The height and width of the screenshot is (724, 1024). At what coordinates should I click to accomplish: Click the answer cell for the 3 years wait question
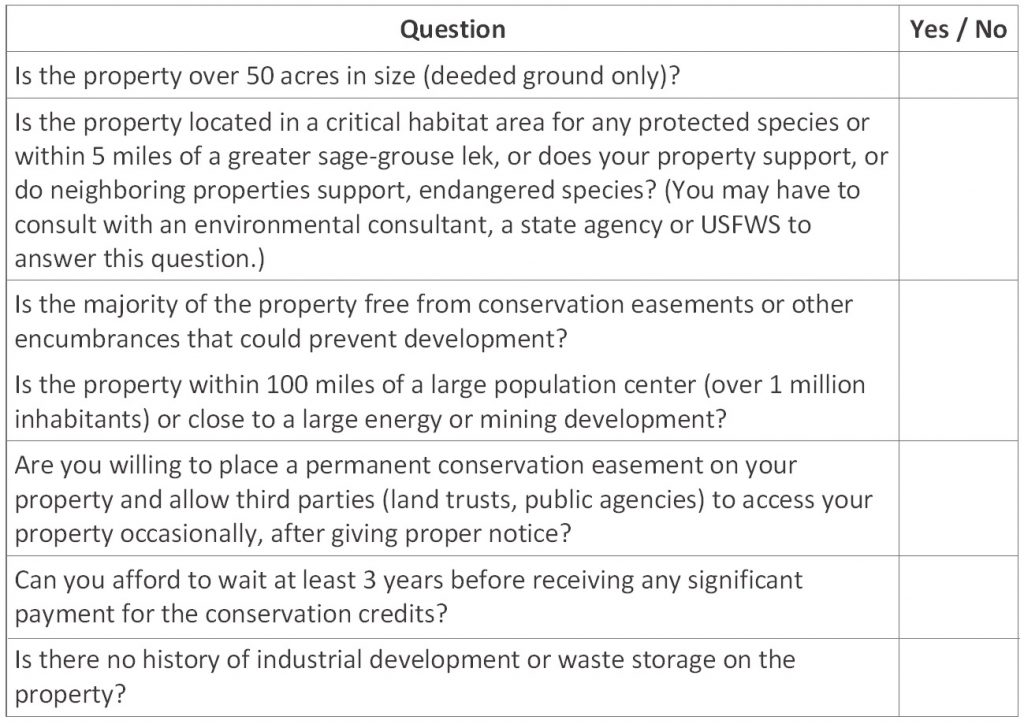coord(957,596)
